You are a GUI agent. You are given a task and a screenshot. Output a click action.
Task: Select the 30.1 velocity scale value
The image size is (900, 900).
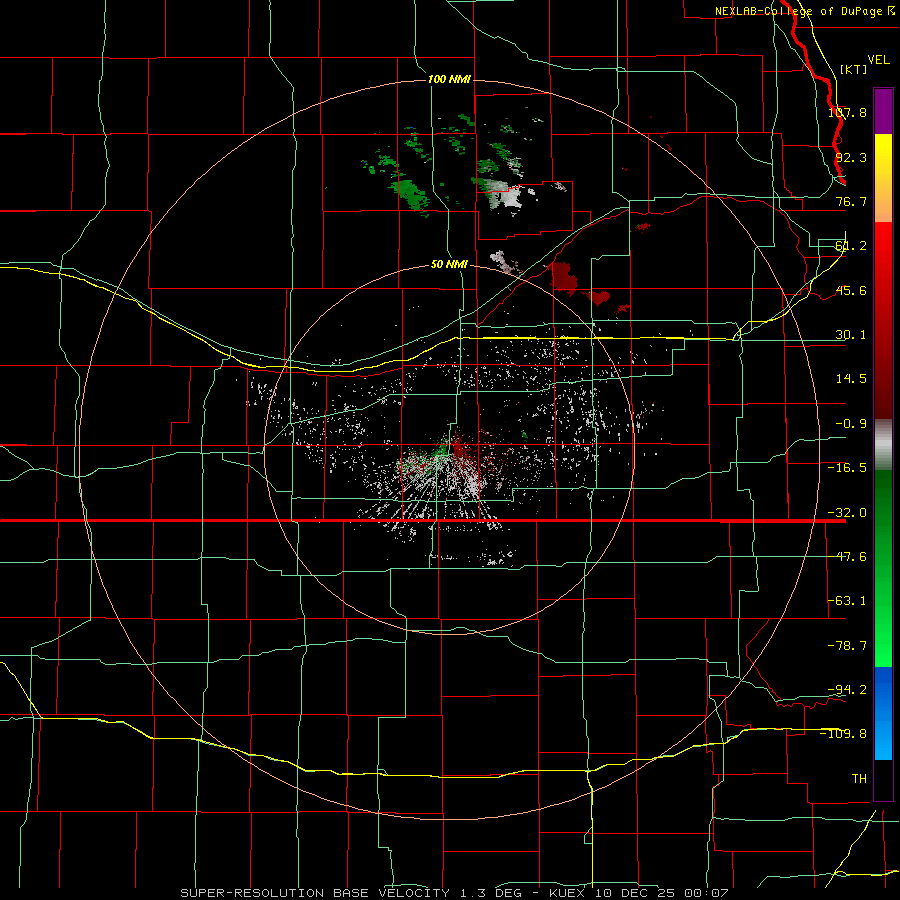pyautogui.click(x=851, y=335)
